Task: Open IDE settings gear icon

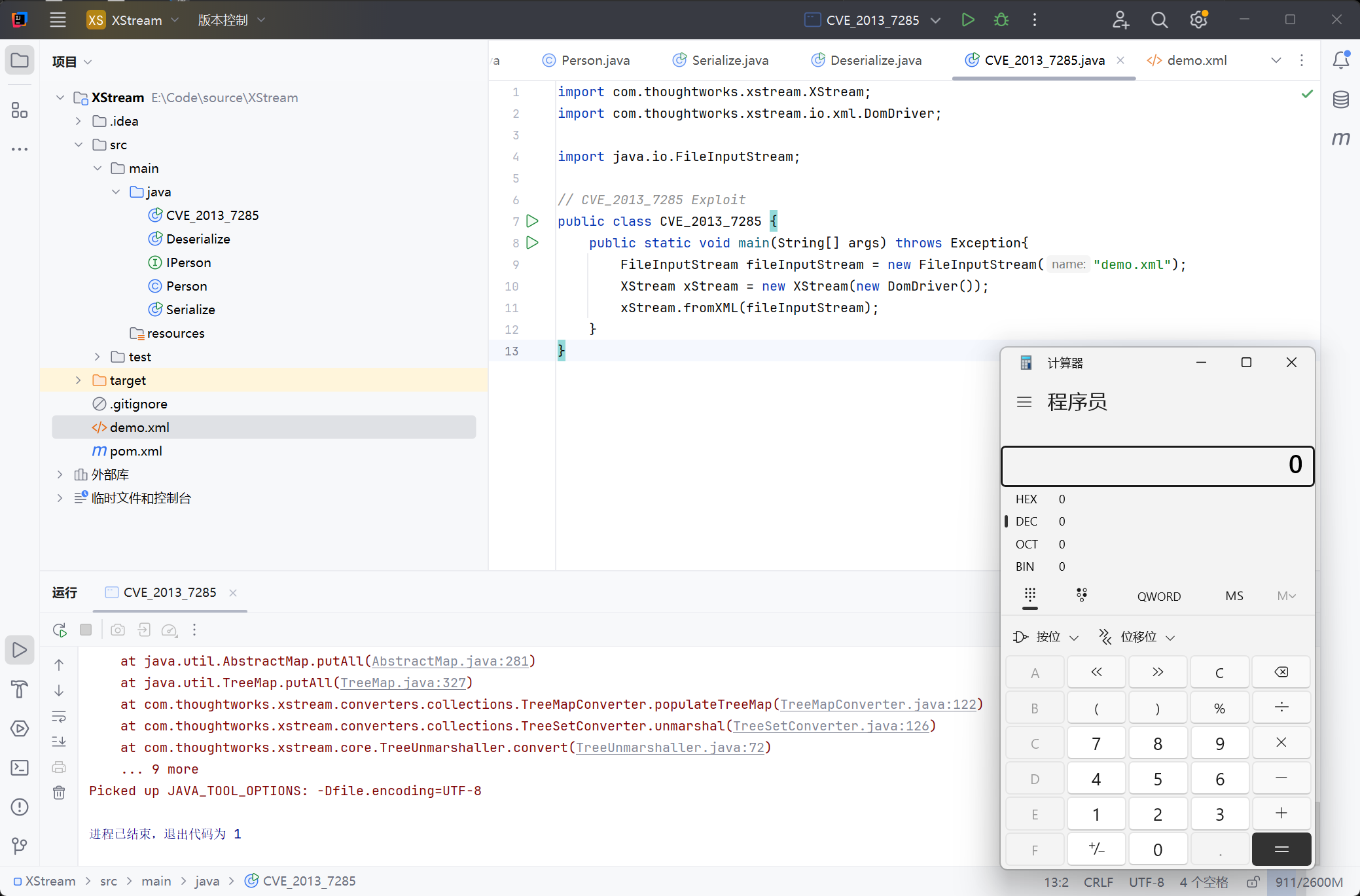Action: pos(1198,20)
